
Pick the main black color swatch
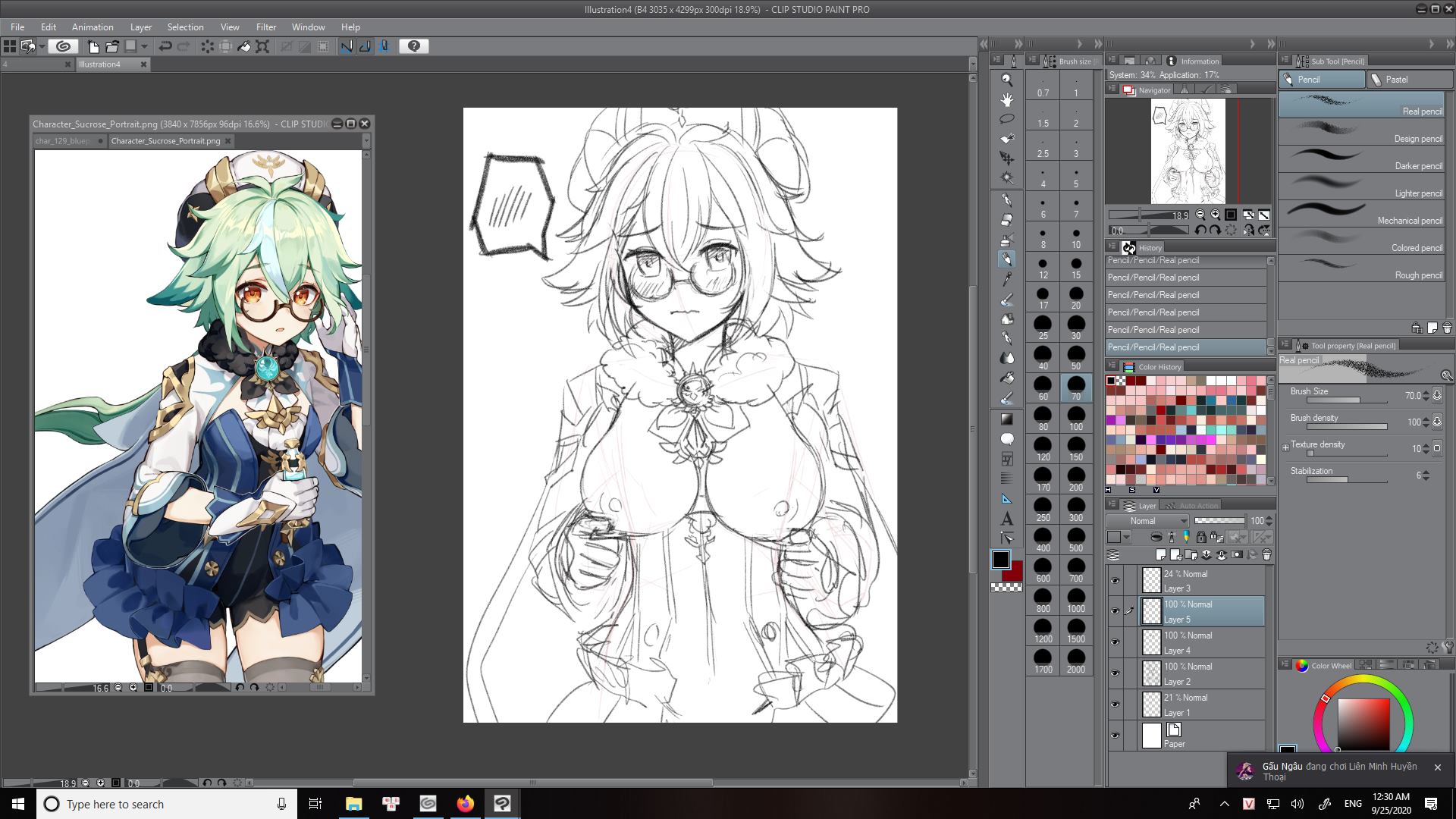click(x=1001, y=560)
